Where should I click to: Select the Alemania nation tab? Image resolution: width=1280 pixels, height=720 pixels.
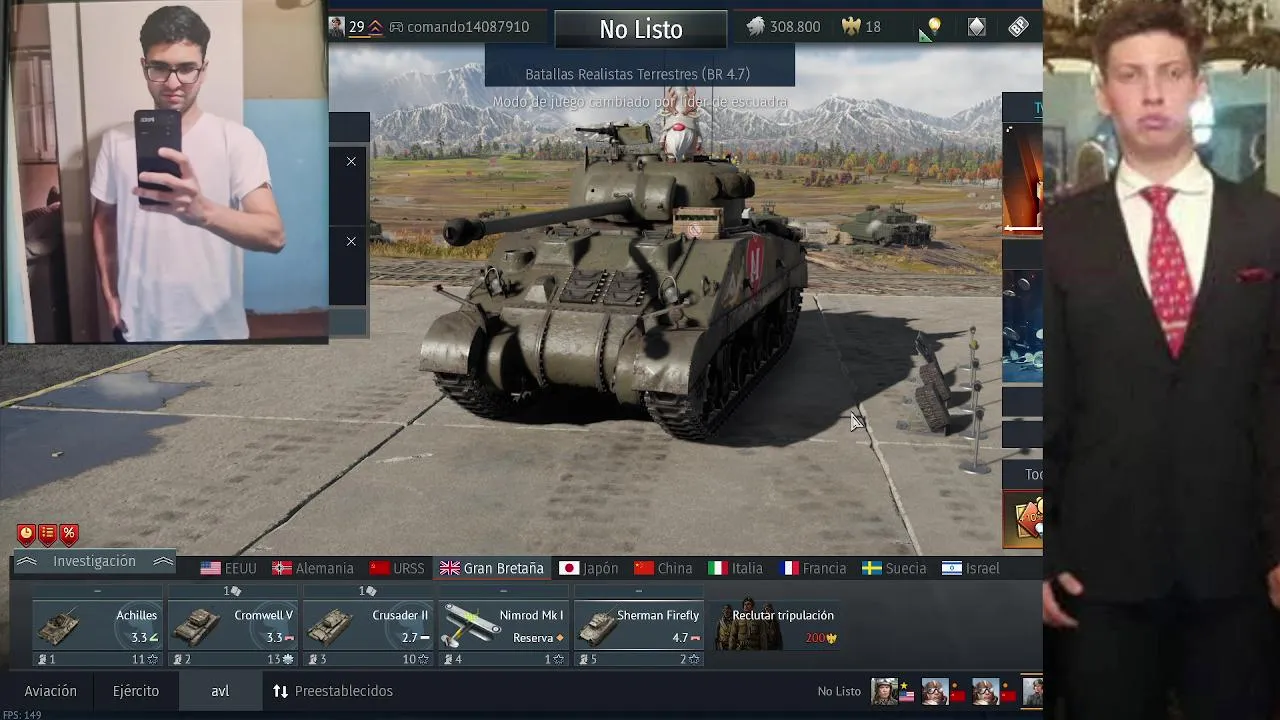click(313, 568)
